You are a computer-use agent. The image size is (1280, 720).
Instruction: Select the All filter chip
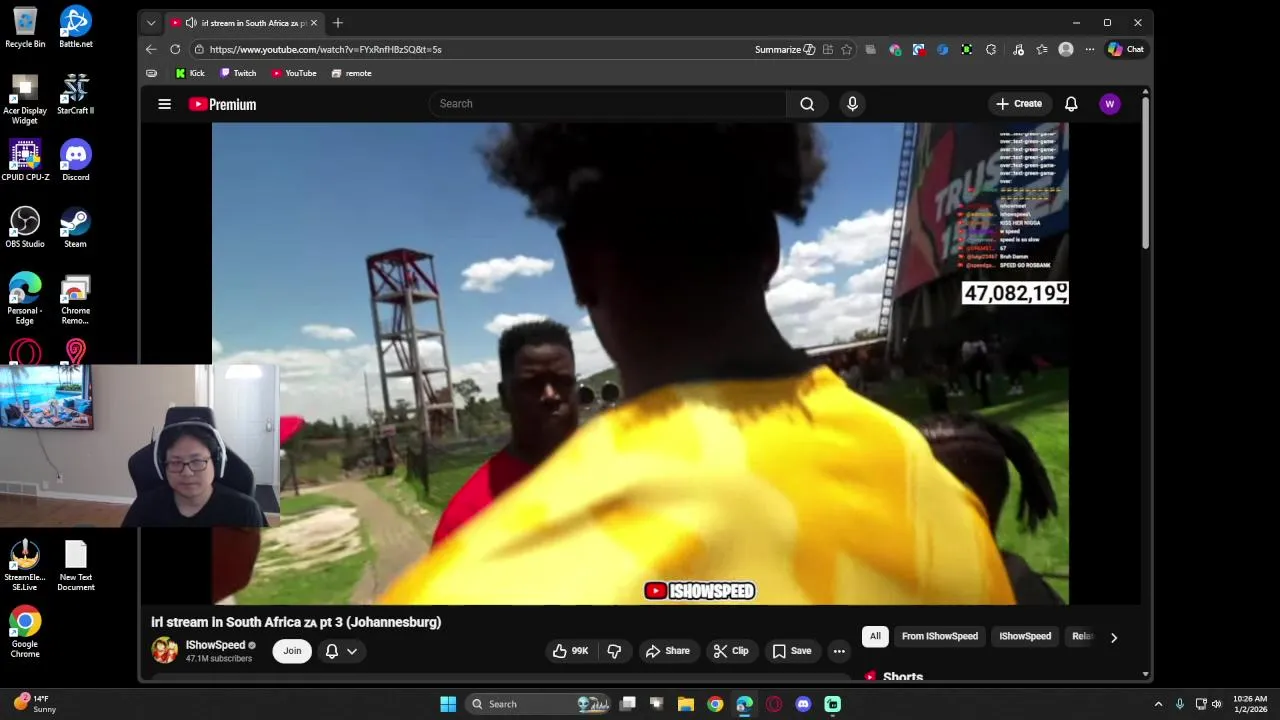[x=875, y=636]
